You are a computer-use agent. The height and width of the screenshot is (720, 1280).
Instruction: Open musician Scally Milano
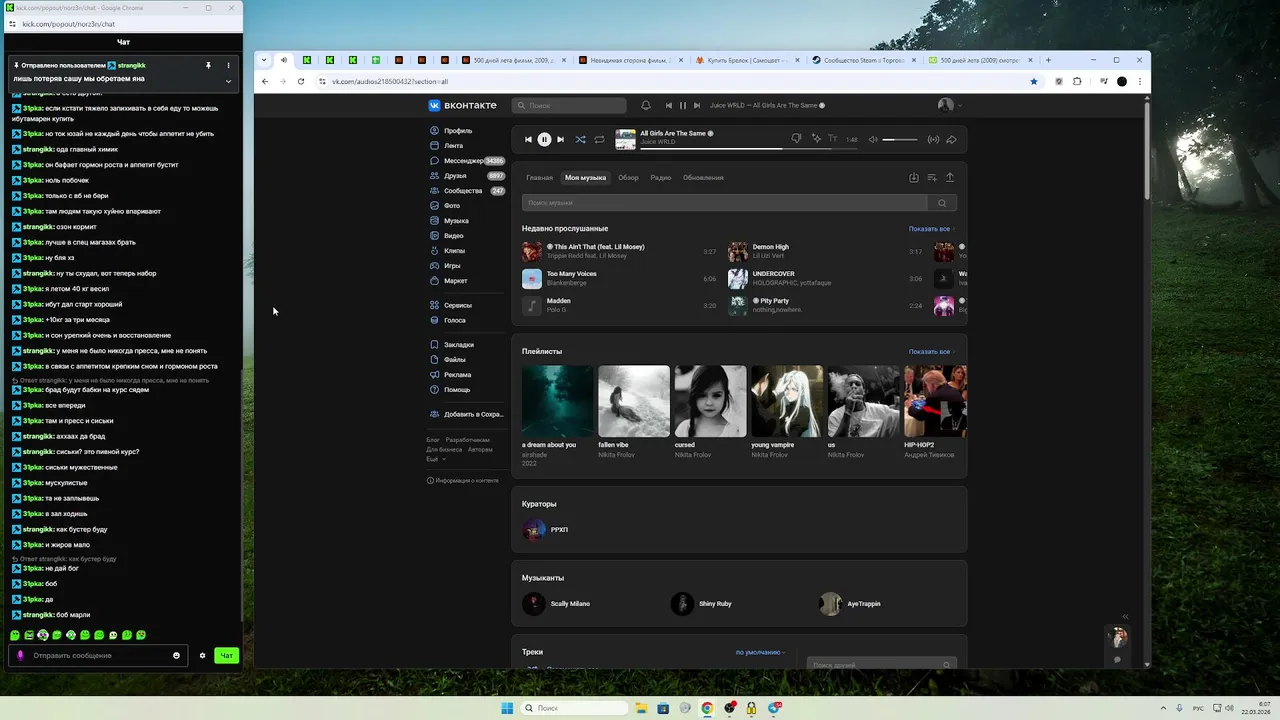pos(556,604)
